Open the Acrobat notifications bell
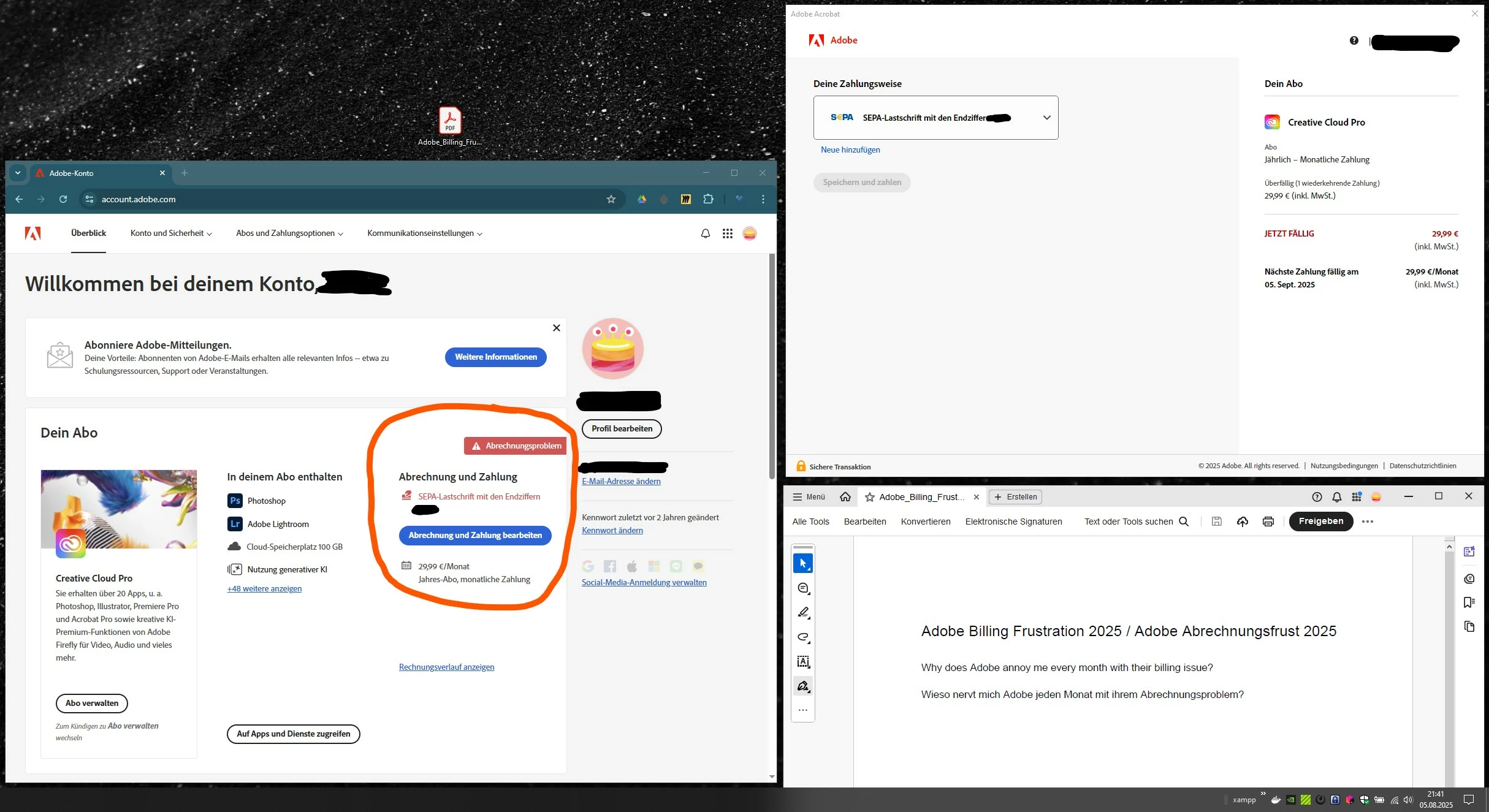The width and height of the screenshot is (1489, 812). tap(1336, 497)
